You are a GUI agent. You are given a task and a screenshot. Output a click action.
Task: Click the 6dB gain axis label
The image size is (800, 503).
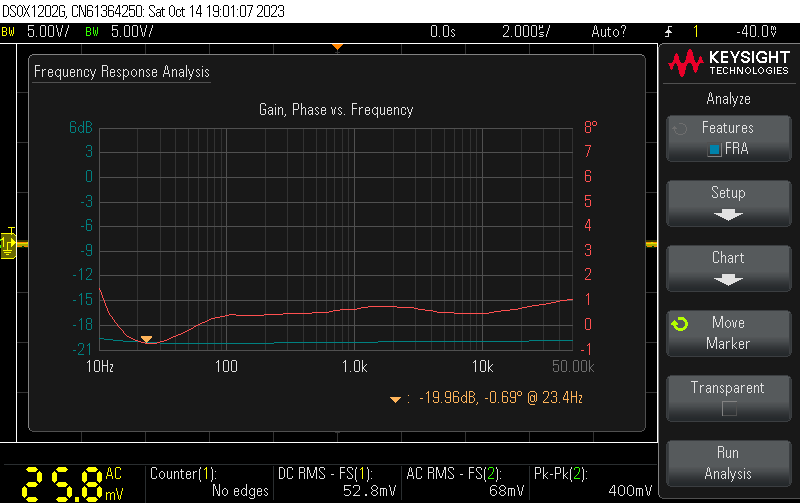click(81, 127)
